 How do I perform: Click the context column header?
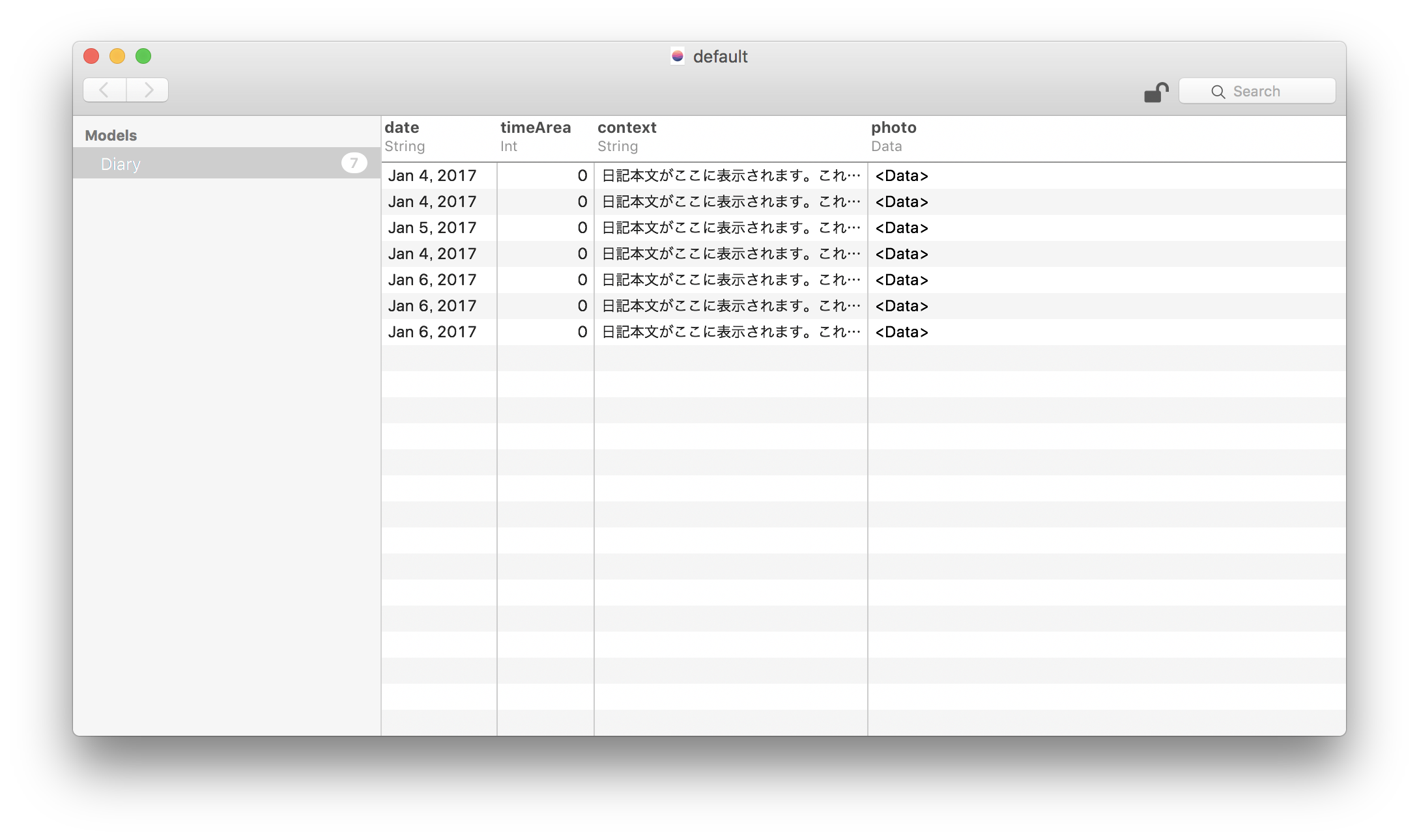pos(627,128)
